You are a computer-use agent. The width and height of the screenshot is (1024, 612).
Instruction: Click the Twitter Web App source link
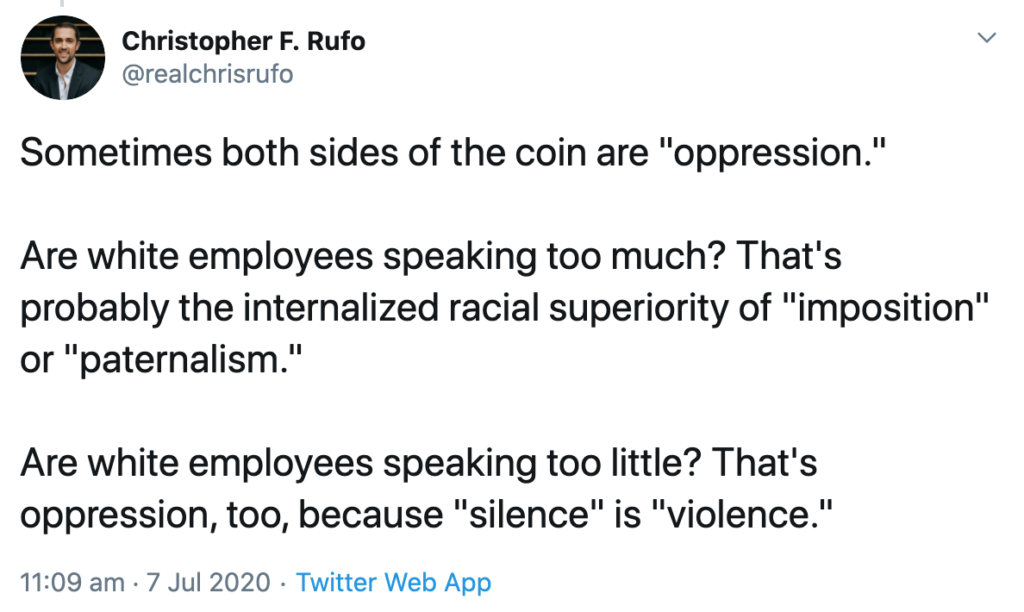394,582
